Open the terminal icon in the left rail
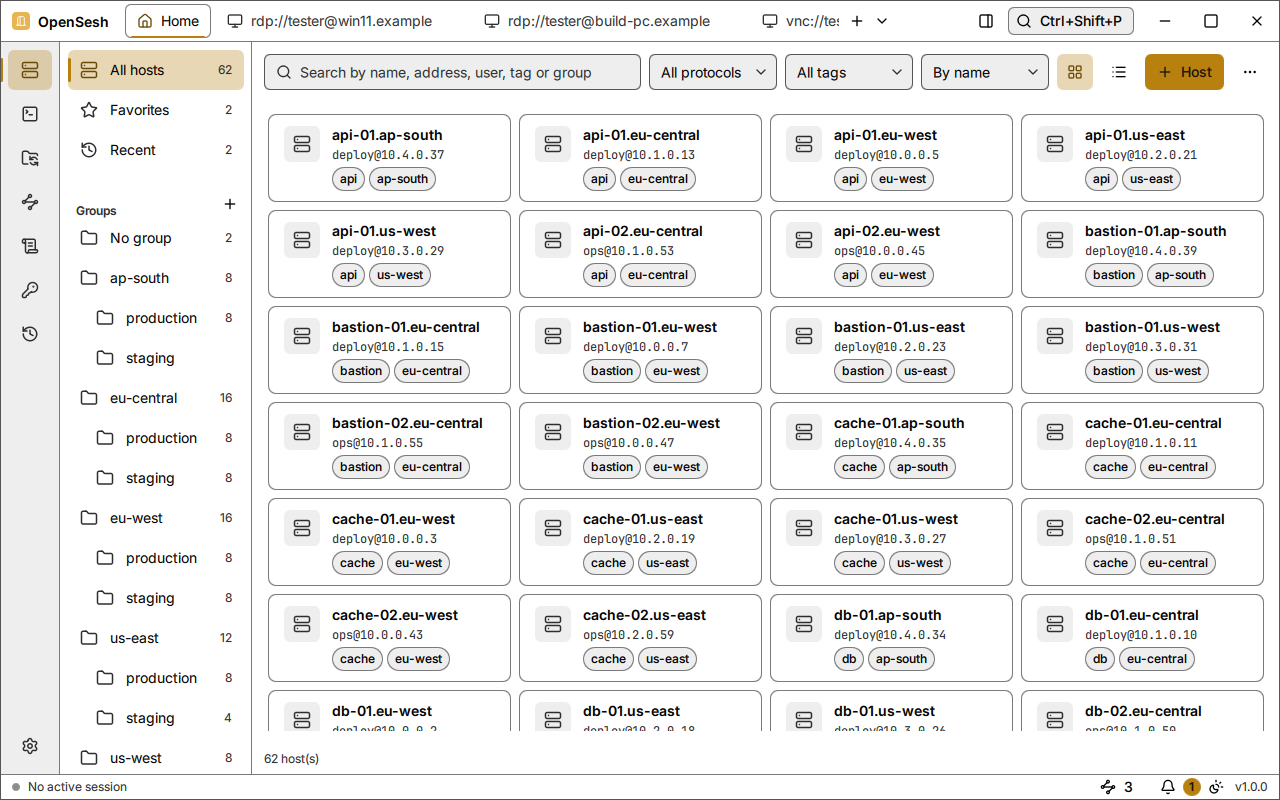This screenshot has height=800, width=1280. tap(30, 114)
